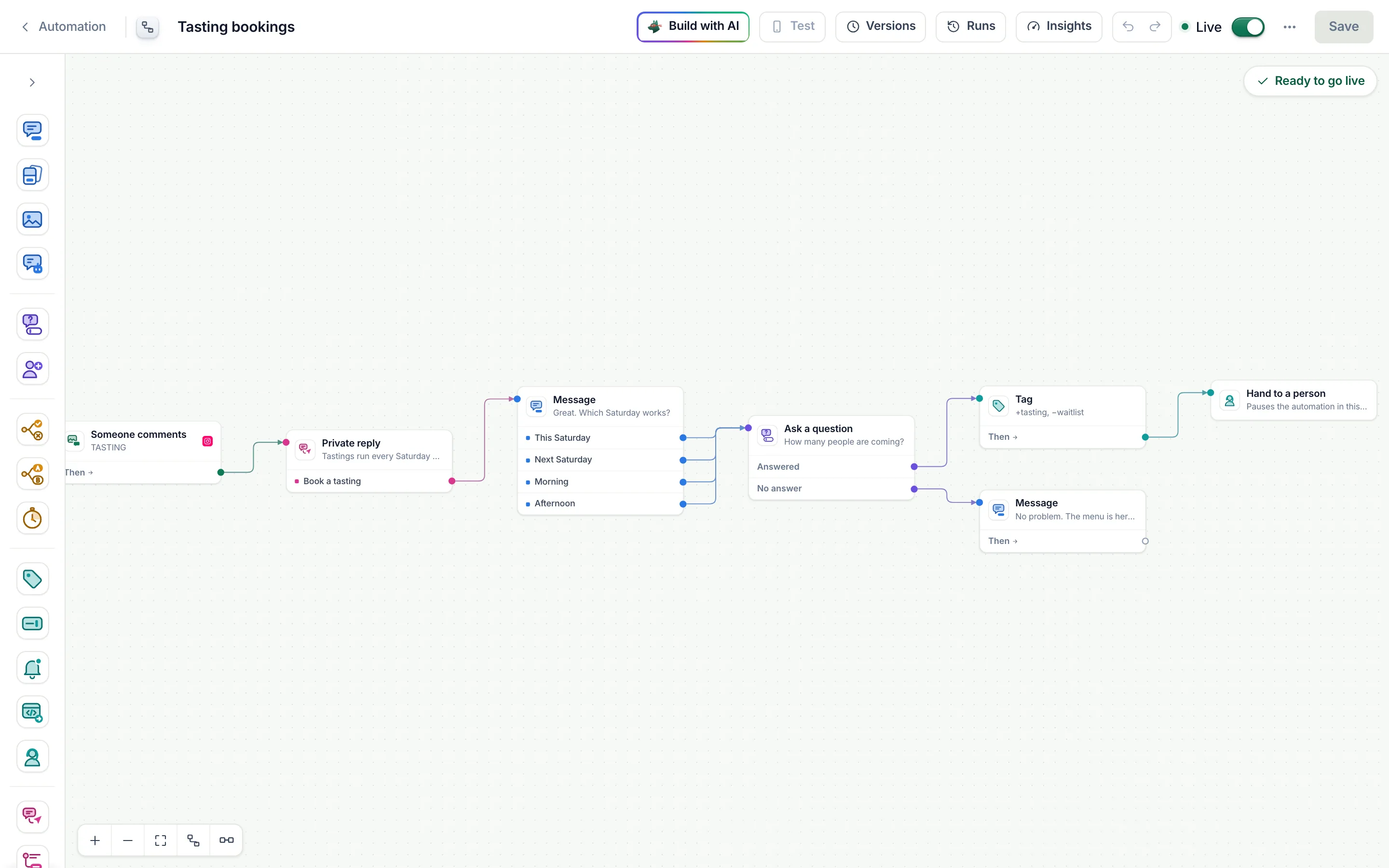Screen dimensions: 1389x868
Task: Click the This Saturday option
Action: (600, 437)
